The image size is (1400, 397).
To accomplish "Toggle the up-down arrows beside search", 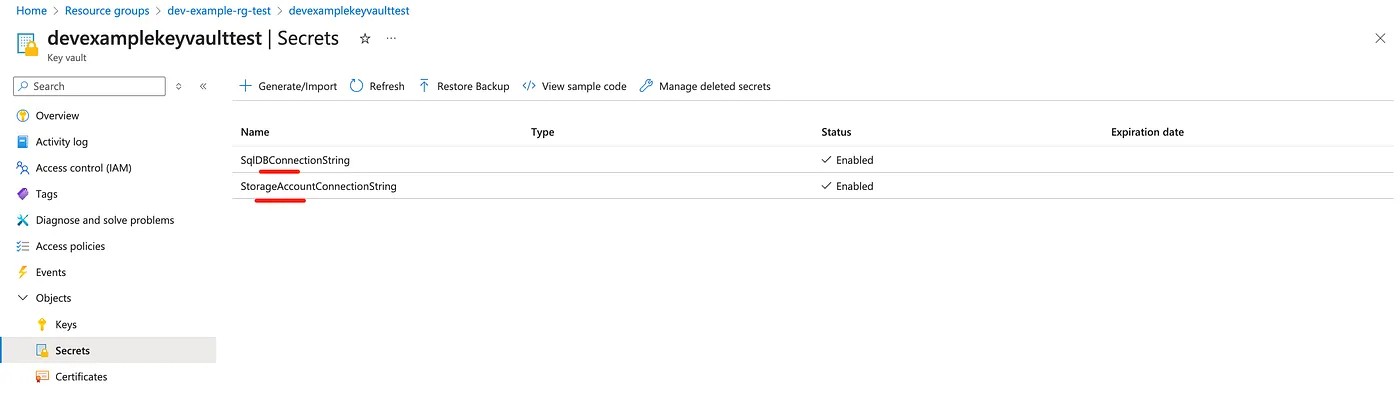I will click(x=179, y=86).
